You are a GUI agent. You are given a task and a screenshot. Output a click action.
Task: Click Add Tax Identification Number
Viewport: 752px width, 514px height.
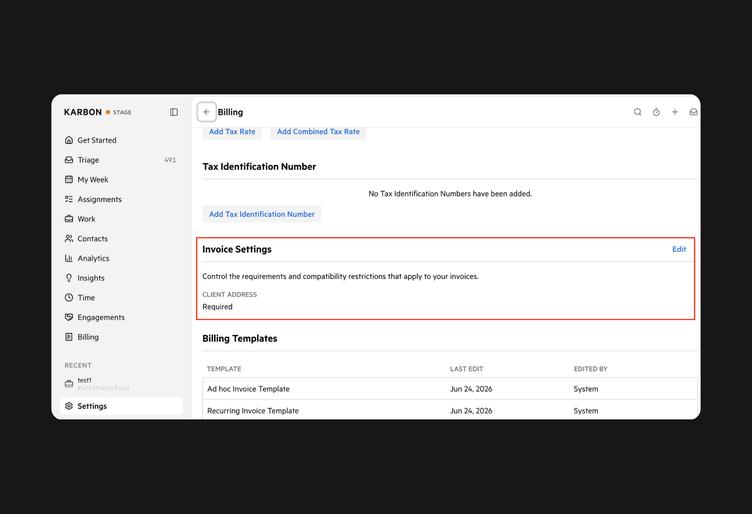point(262,214)
